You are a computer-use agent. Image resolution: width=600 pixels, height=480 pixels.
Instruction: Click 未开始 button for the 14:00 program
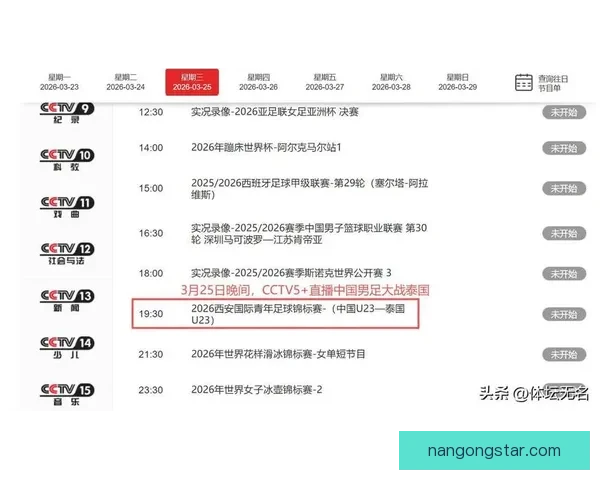564,149
